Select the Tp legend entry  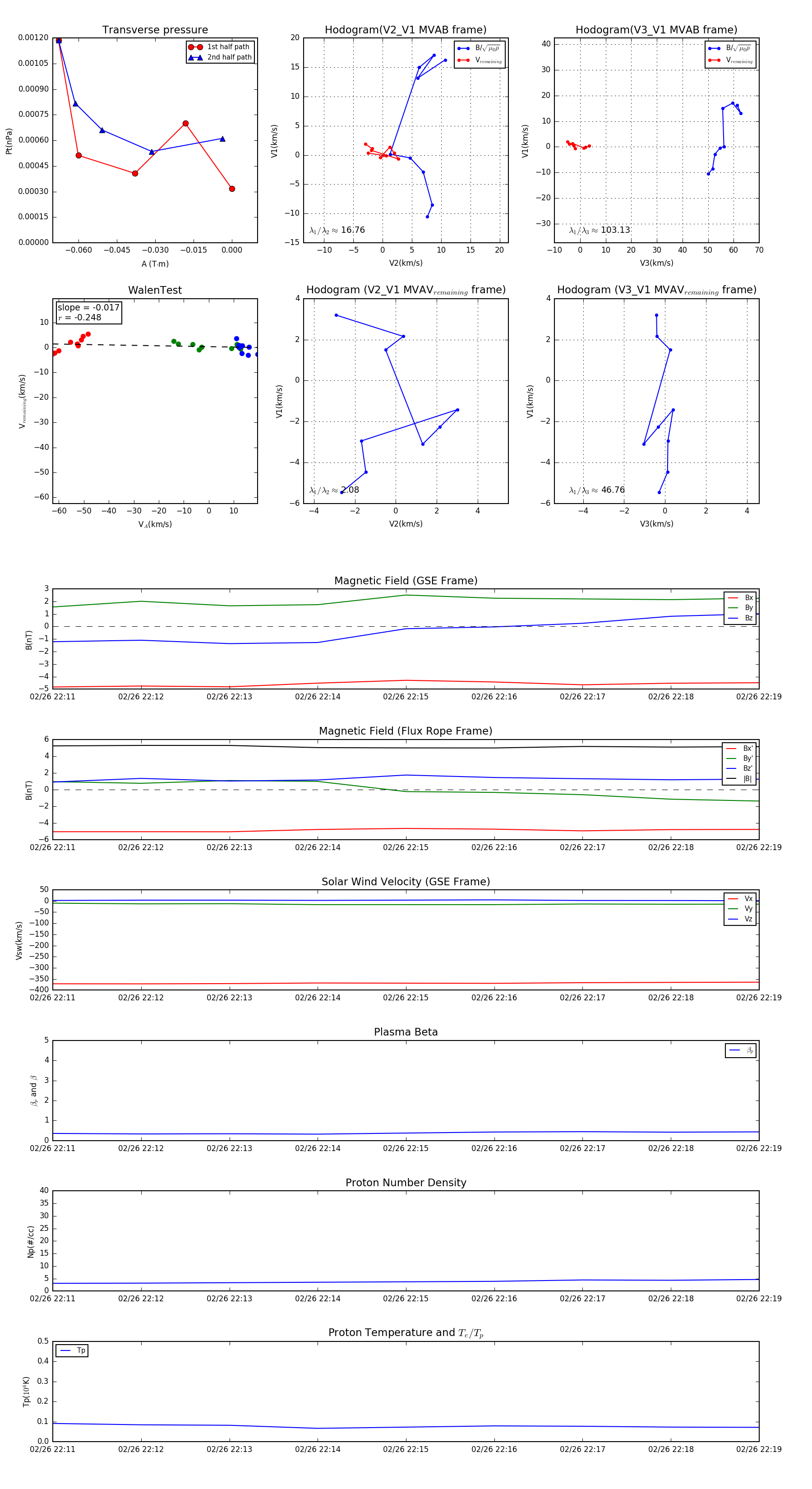pos(72,1351)
